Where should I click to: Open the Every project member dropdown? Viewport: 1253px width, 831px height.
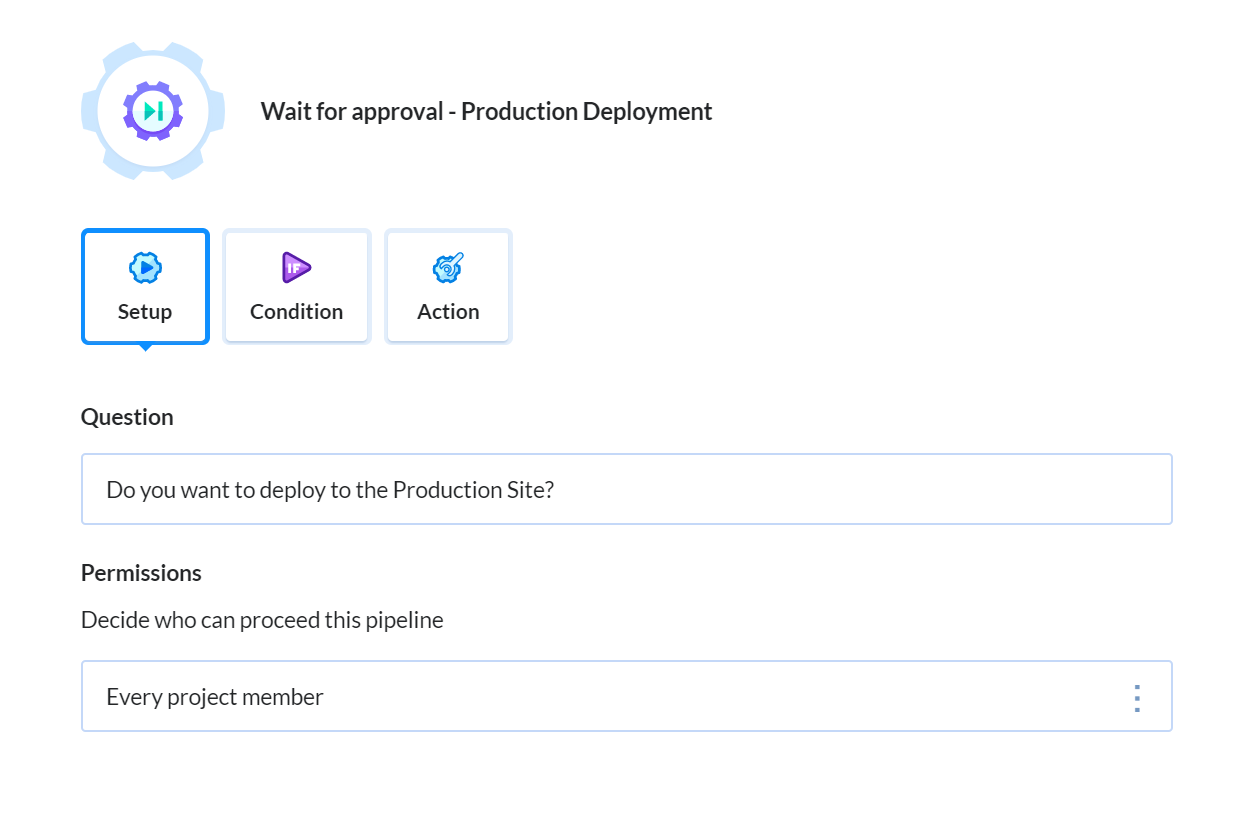click(x=626, y=696)
